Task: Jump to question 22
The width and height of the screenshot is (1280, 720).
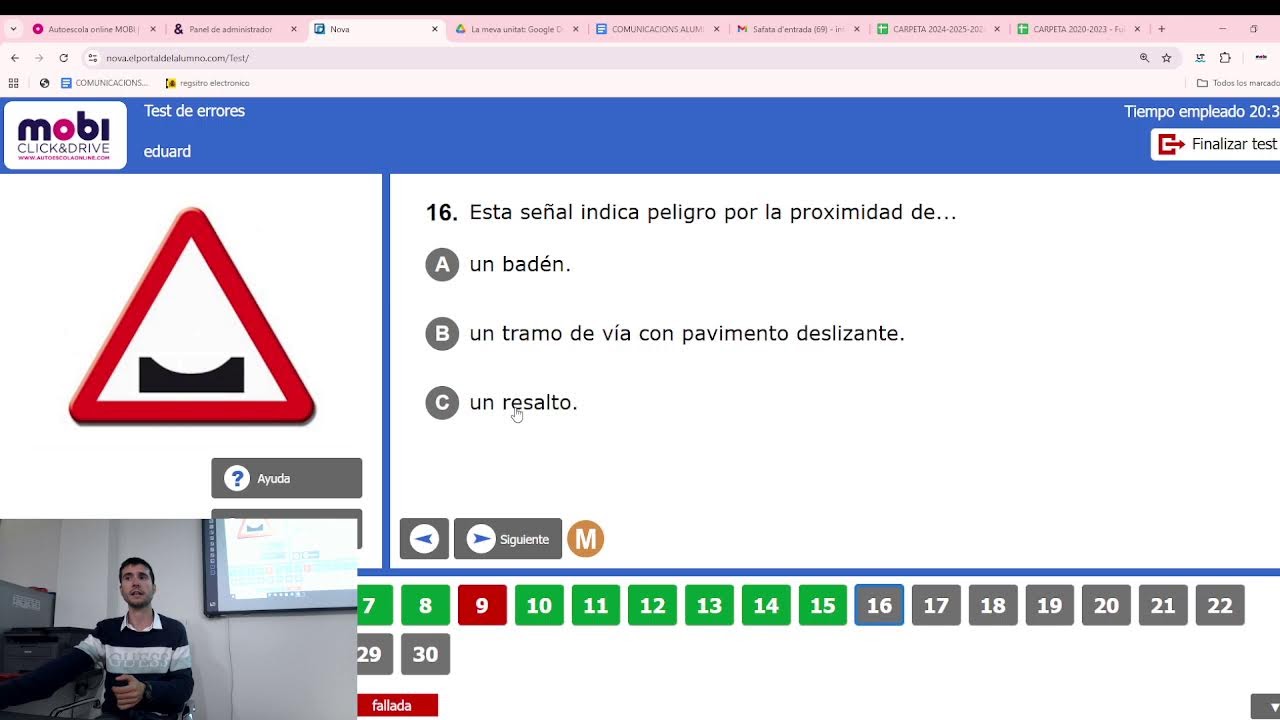Action: [x=1220, y=605]
